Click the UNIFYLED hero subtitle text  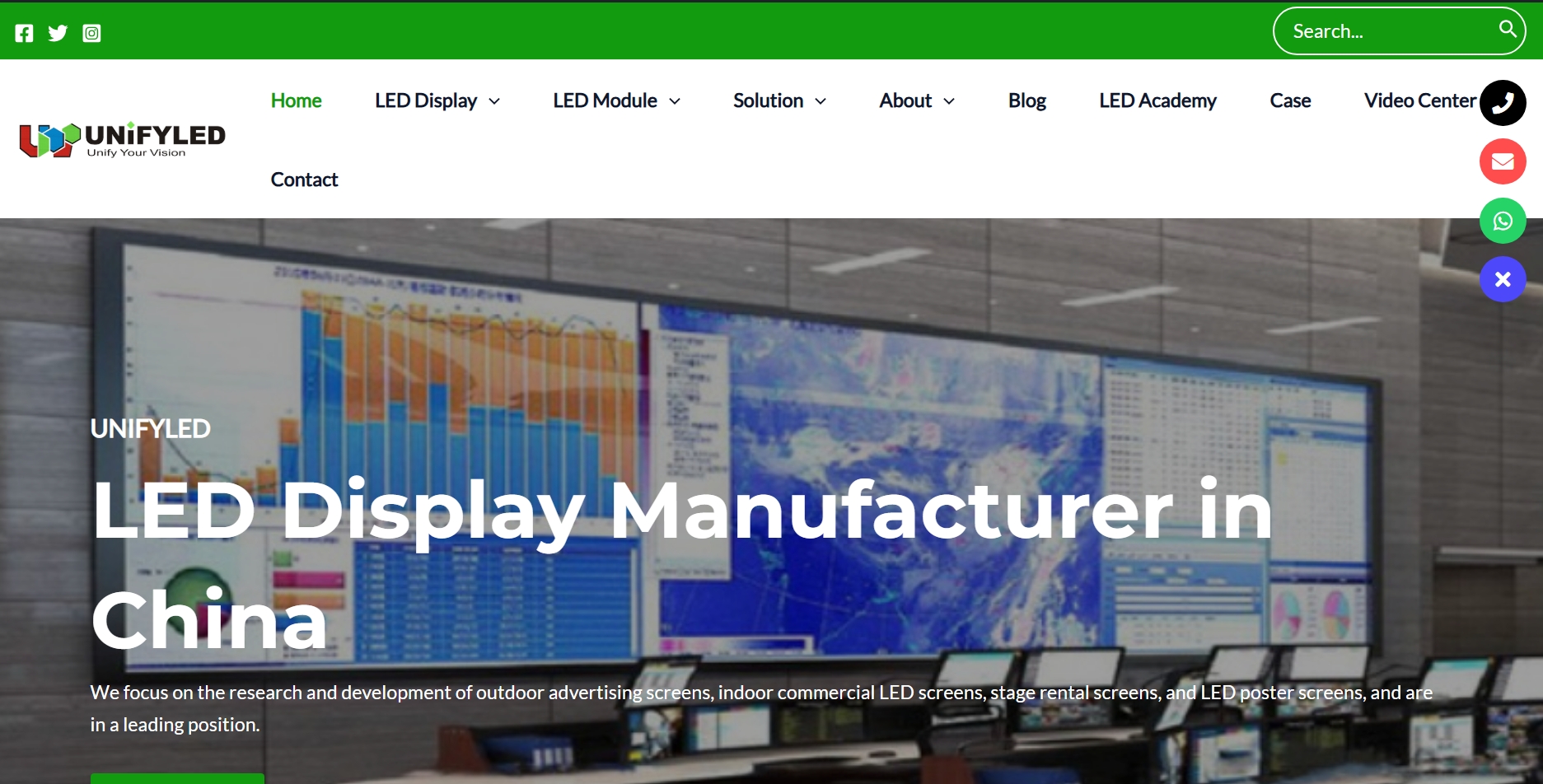click(x=150, y=428)
